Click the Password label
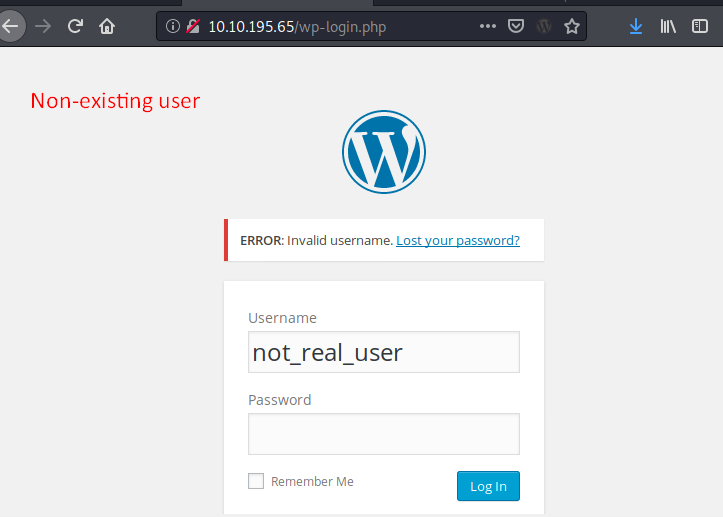 coord(279,400)
